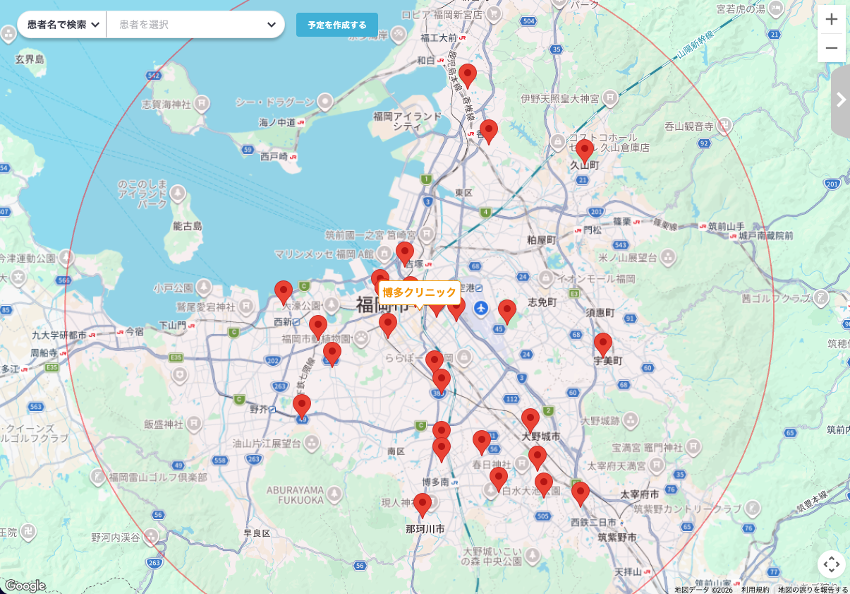Click the 志免町 town label
The image size is (850, 594).
pyautogui.click(x=542, y=302)
